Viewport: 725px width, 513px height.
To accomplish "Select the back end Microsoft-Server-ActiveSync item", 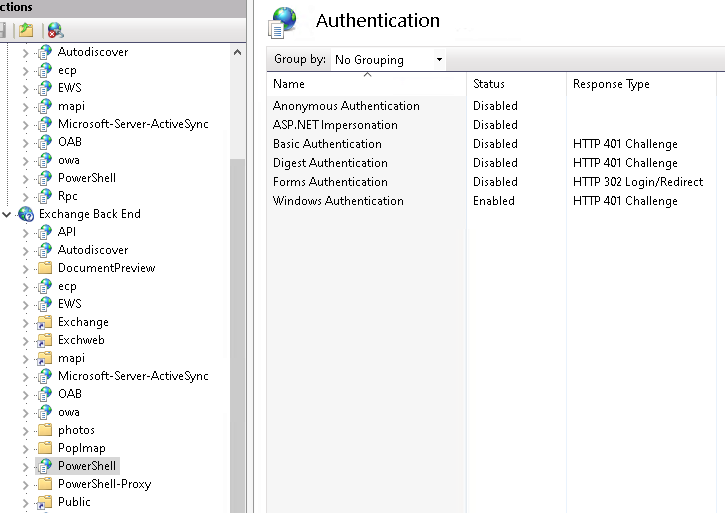I will (133, 376).
